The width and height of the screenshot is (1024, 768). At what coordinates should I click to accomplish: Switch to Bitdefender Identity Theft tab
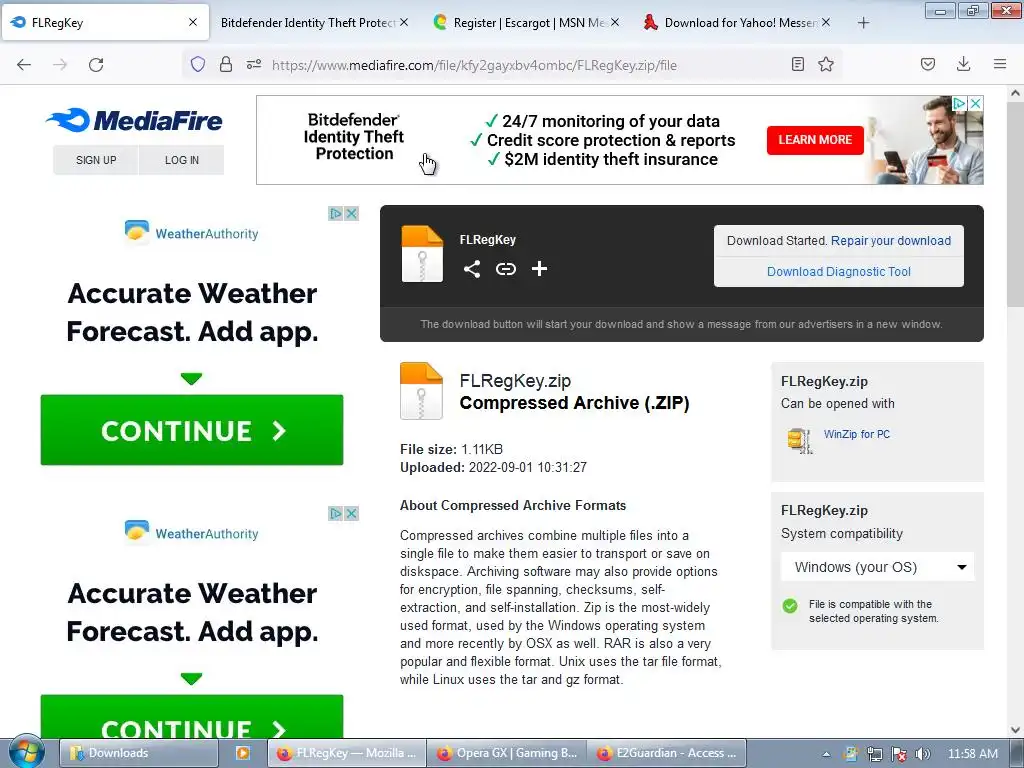(x=308, y=23)
